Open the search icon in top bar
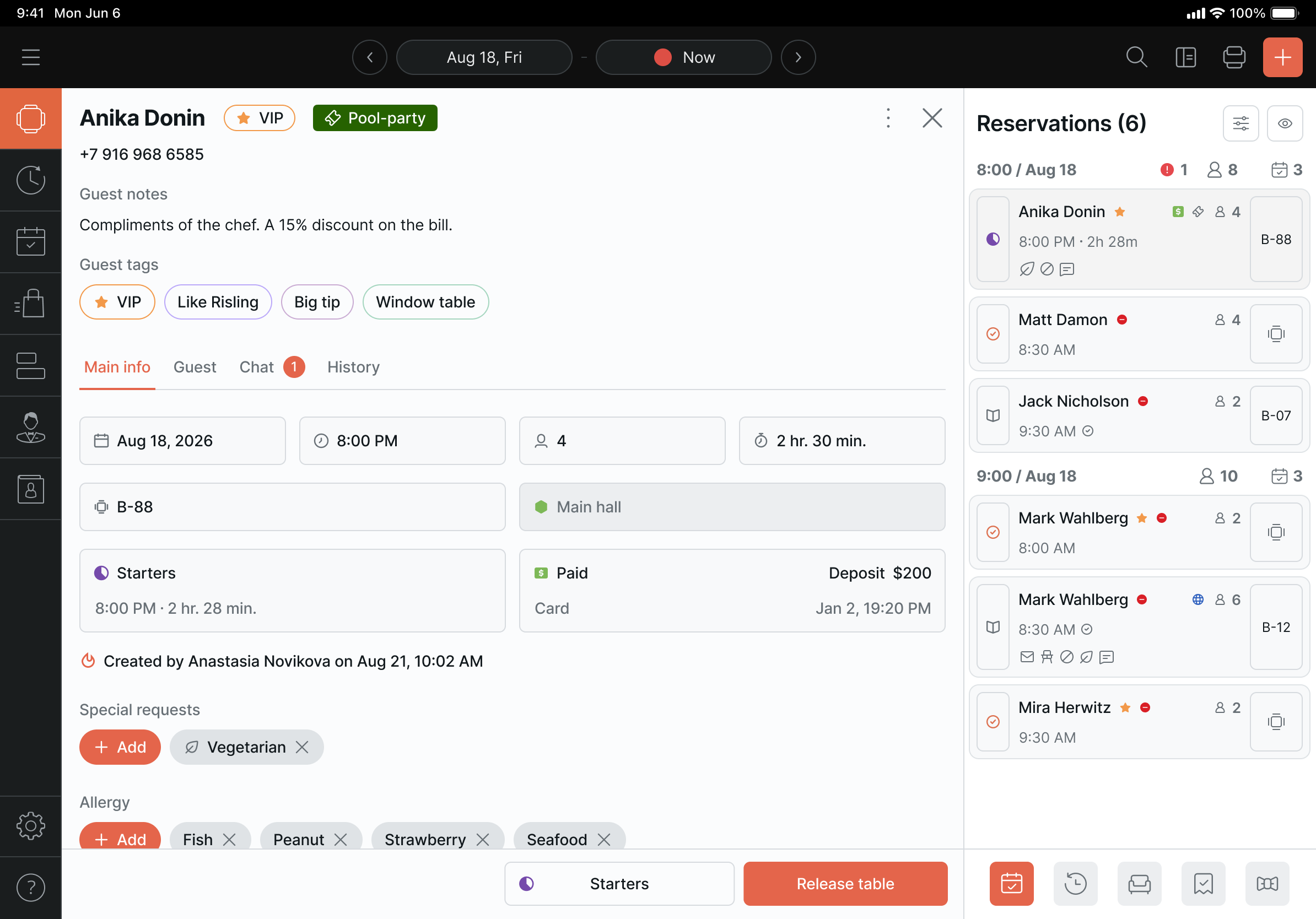Image resolution: width=1316 pixels, height=919 pixels. (x=1136, y=57)
